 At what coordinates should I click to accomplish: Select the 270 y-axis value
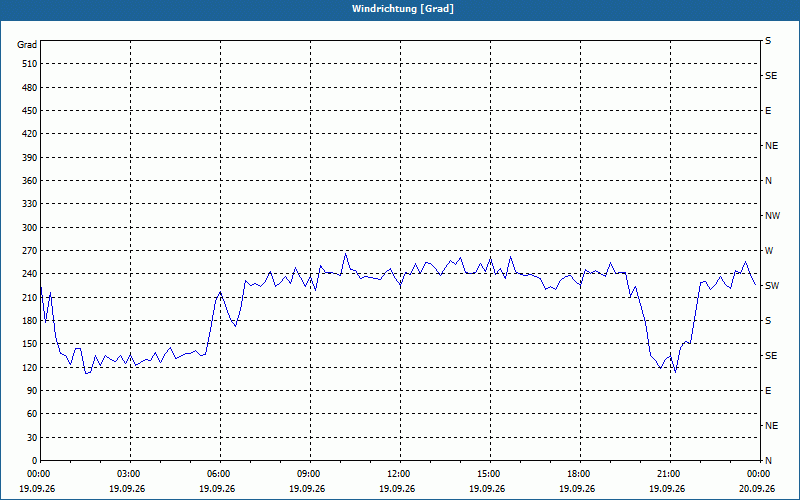(29, 251)
